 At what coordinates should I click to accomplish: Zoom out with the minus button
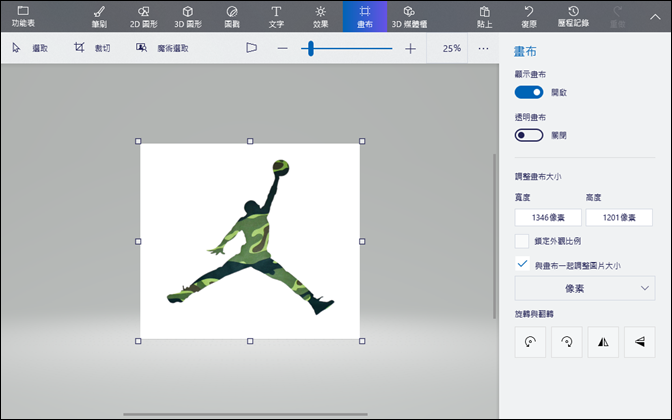coord(282,48)
